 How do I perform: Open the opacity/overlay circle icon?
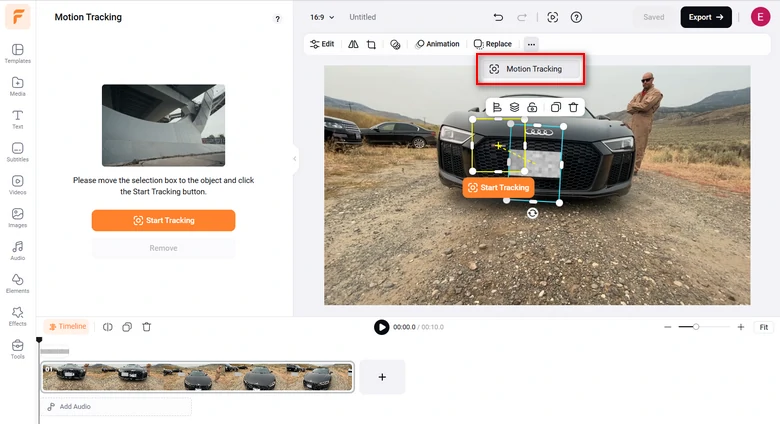pyautogui.click(x=395, y=44)
